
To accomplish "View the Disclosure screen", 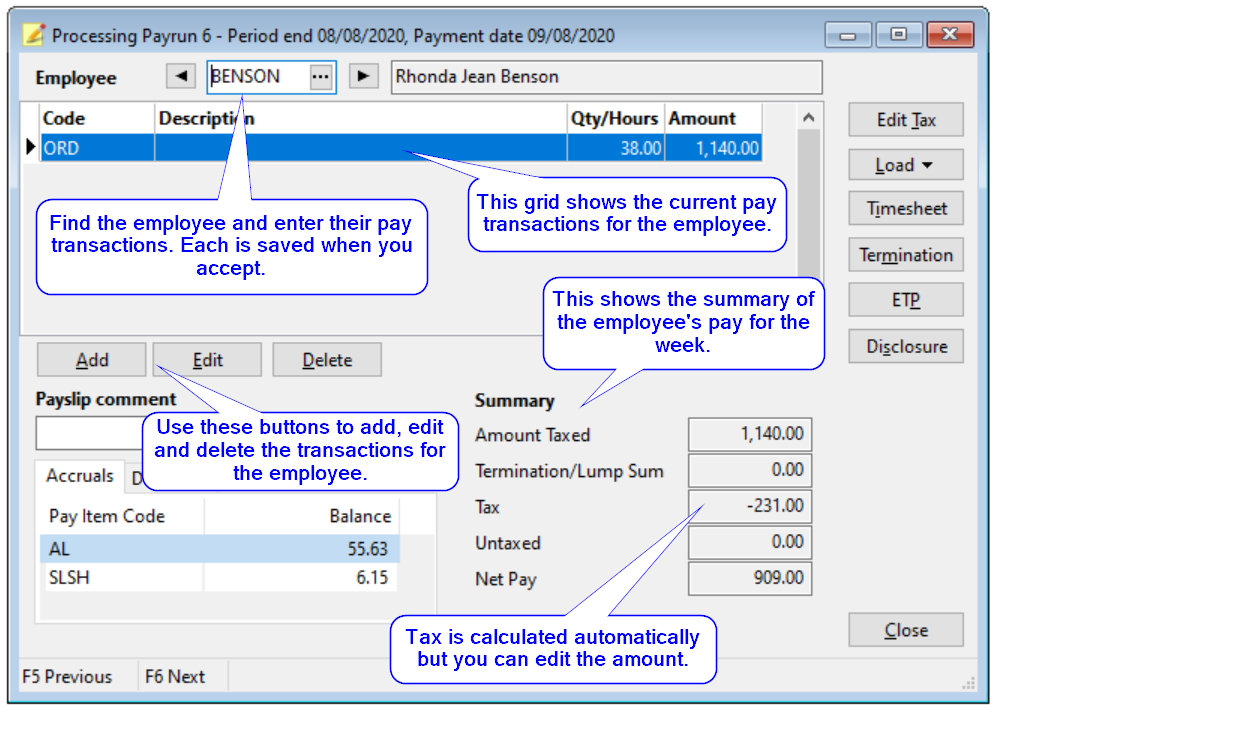I will pos(905,346).
